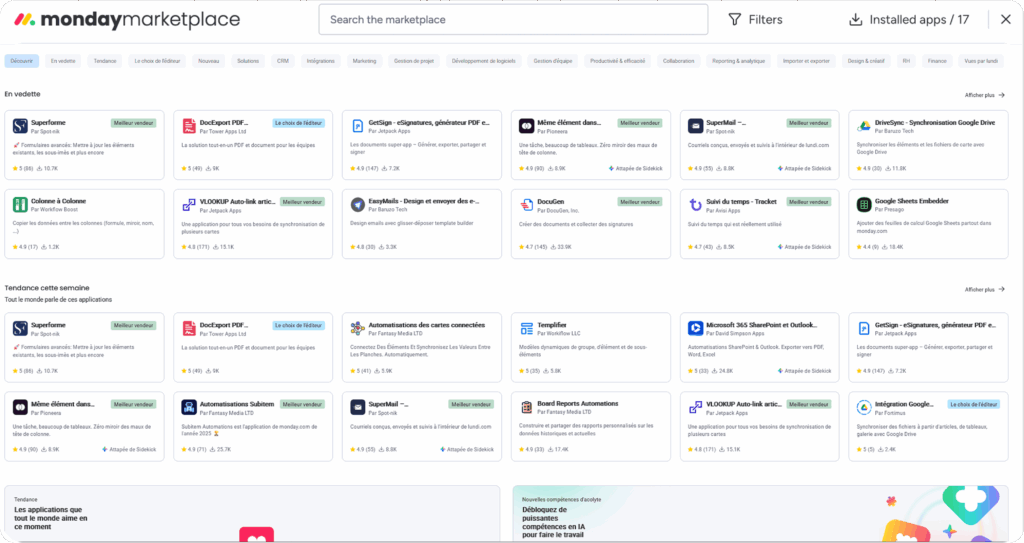This screenshot has height=543, width=1024.
Task: Switch to the Finance category tab
Action: click(937, 61)
